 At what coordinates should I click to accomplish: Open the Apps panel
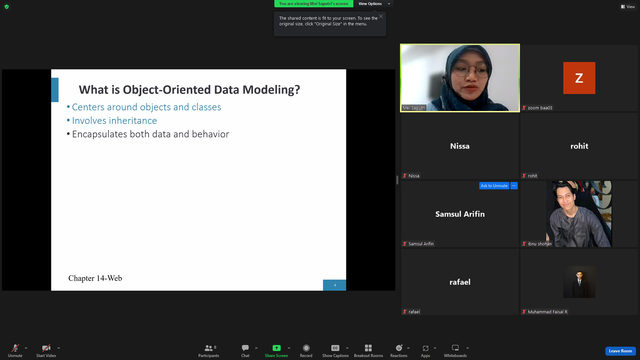point(425,350)
